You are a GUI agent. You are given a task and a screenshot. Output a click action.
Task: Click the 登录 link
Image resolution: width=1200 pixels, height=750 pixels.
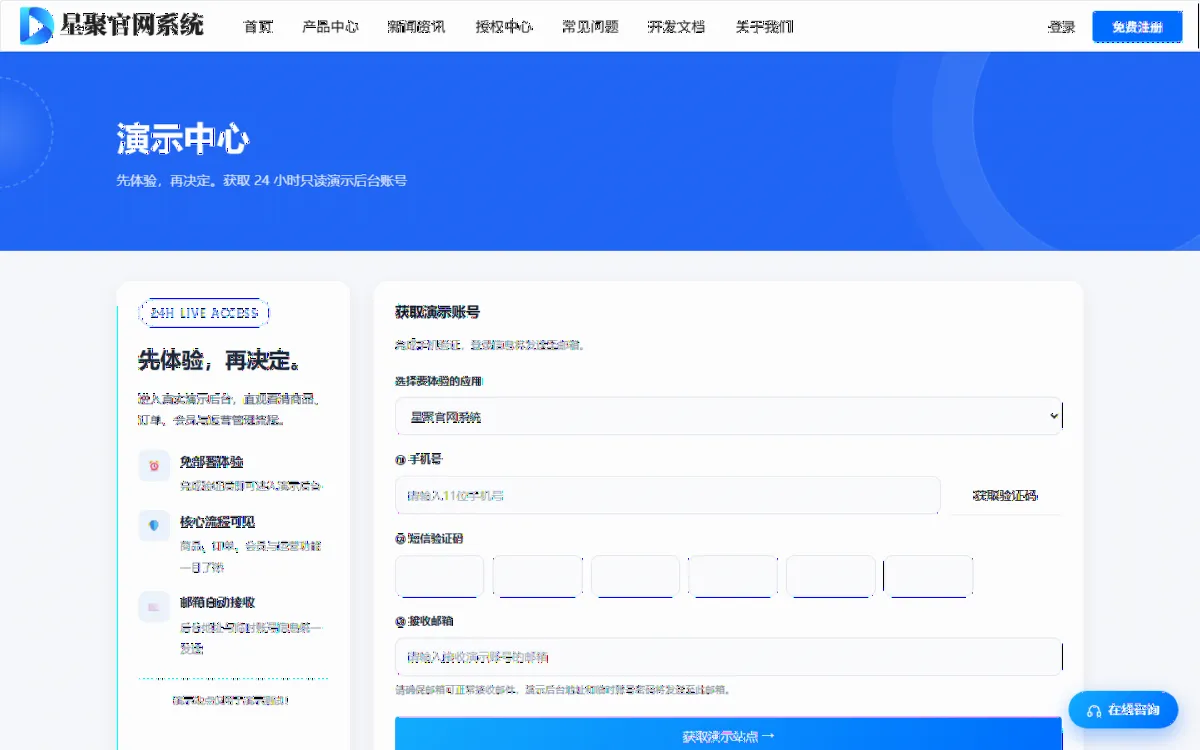pyautogui.click(x=1061, y=27)
